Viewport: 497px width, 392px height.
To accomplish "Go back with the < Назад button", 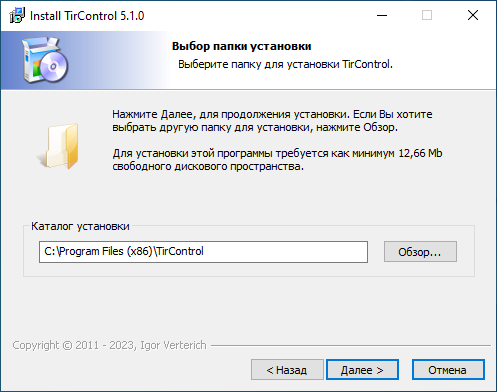I will pyautogui.click(x=287, y=369).
